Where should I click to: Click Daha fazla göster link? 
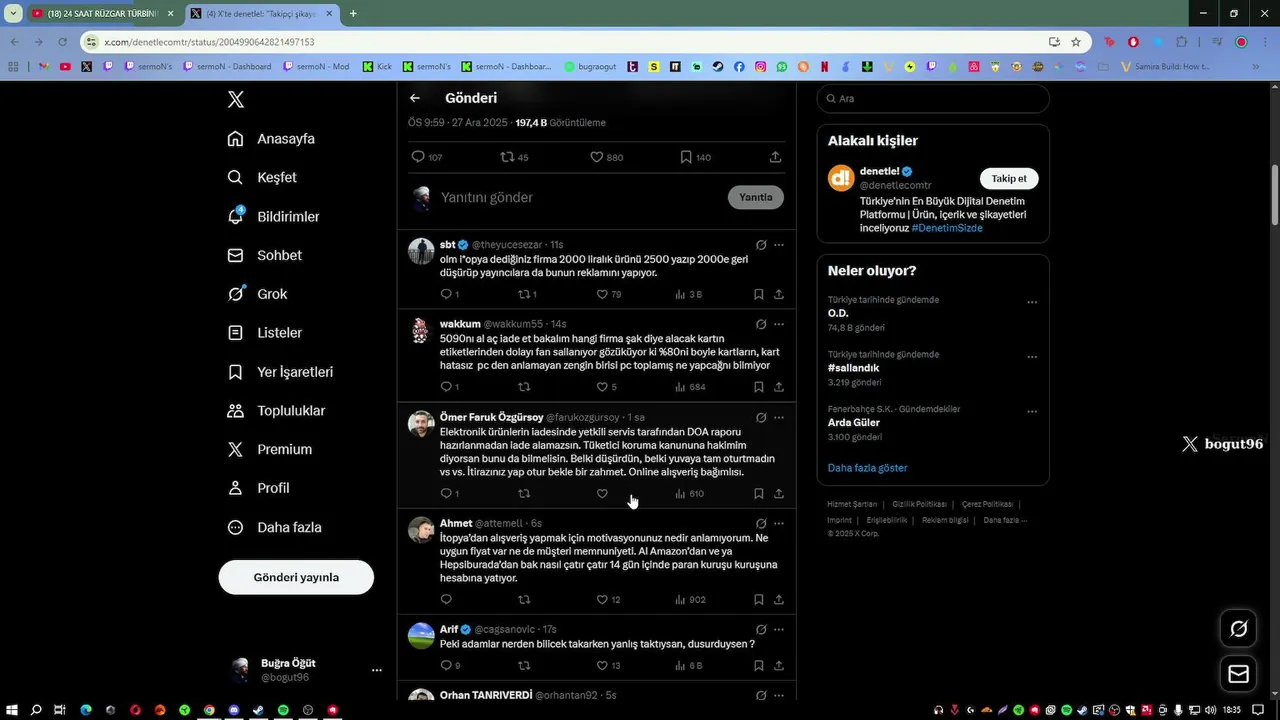tap(868, 468)
